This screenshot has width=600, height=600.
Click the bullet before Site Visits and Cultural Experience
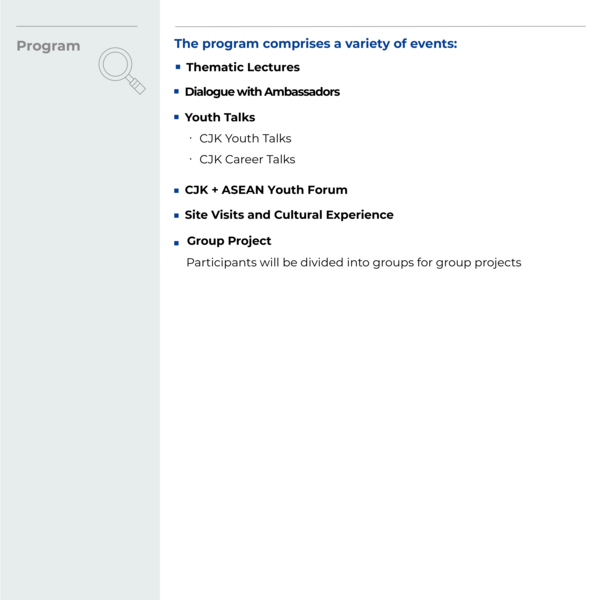(x=177, y=215)
